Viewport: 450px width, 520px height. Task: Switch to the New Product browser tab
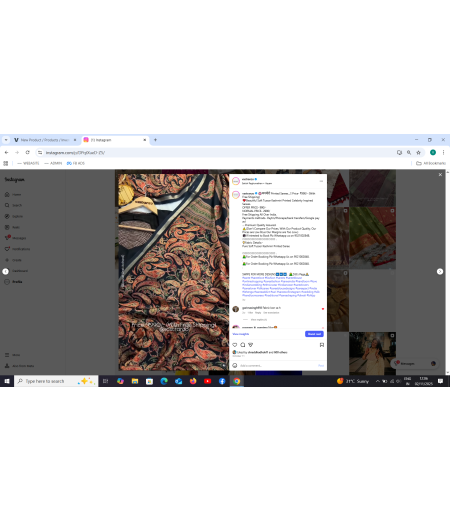[45, 140]
